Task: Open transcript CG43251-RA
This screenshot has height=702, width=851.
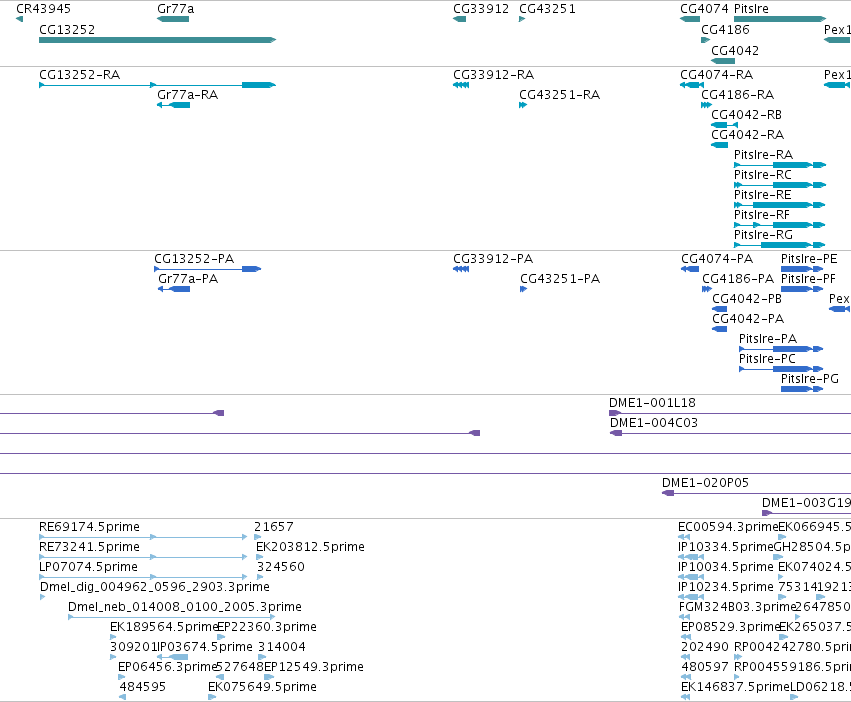Action: pos(523,105)
